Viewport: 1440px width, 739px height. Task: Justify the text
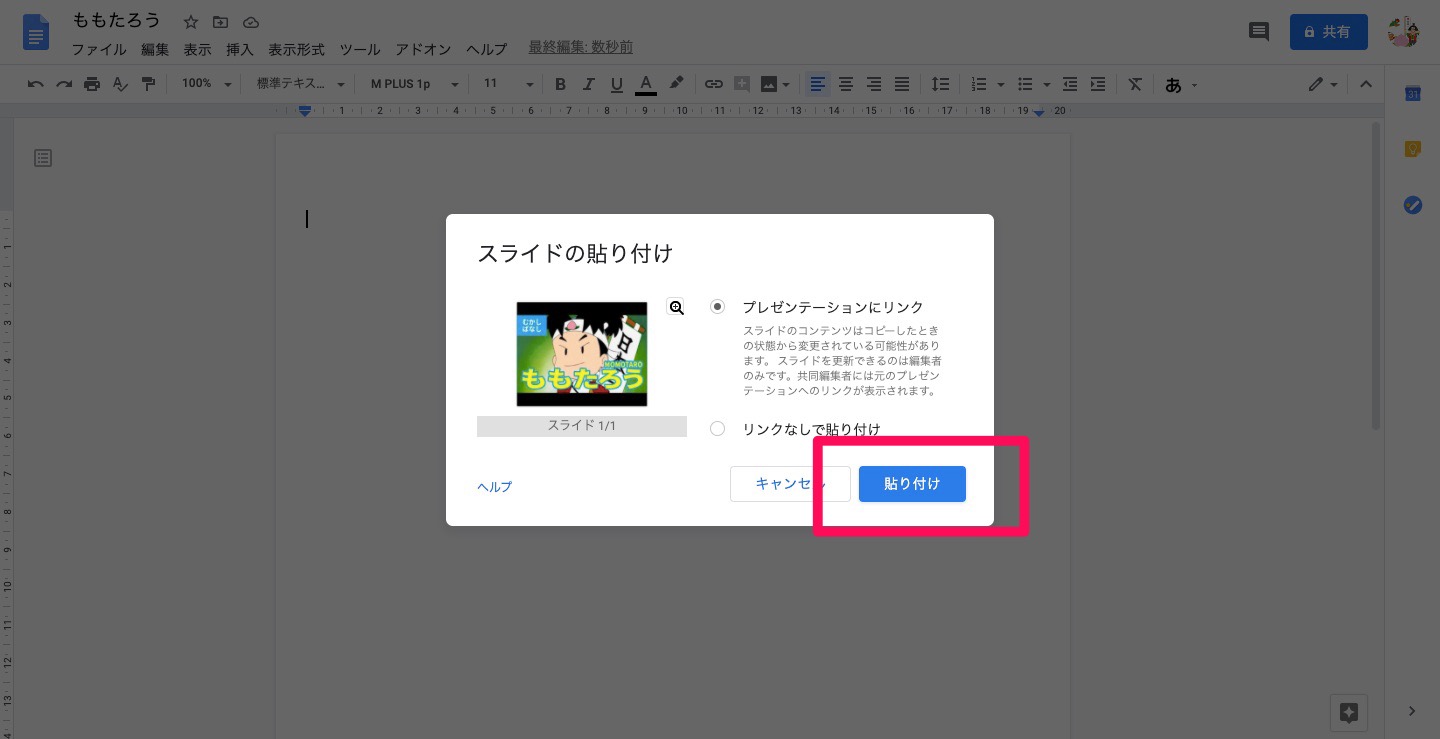click(902, 84)
